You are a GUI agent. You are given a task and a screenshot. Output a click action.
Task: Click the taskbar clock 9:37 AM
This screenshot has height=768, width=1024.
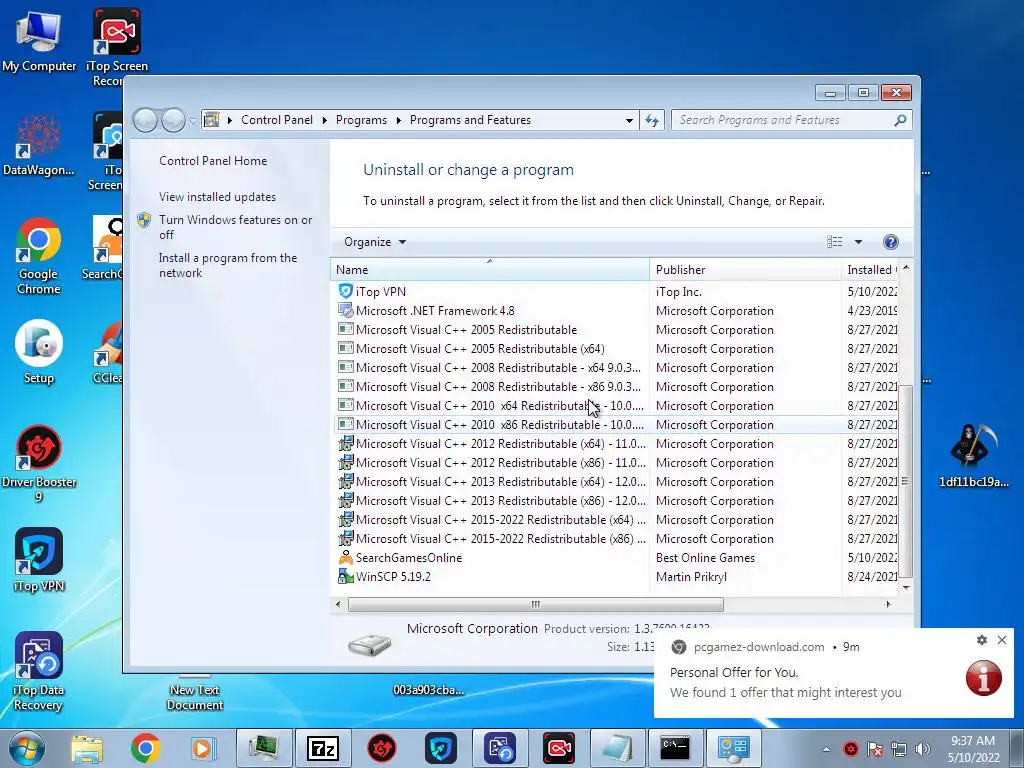973,749
